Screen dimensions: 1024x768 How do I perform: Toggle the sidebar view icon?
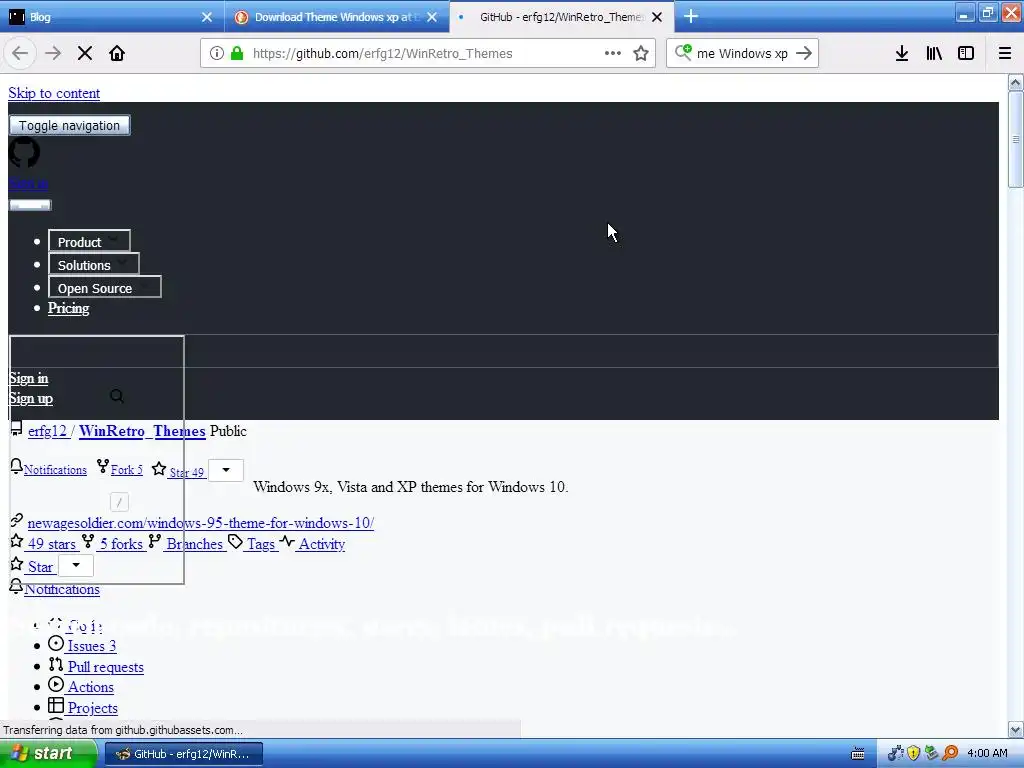[966, 54]
